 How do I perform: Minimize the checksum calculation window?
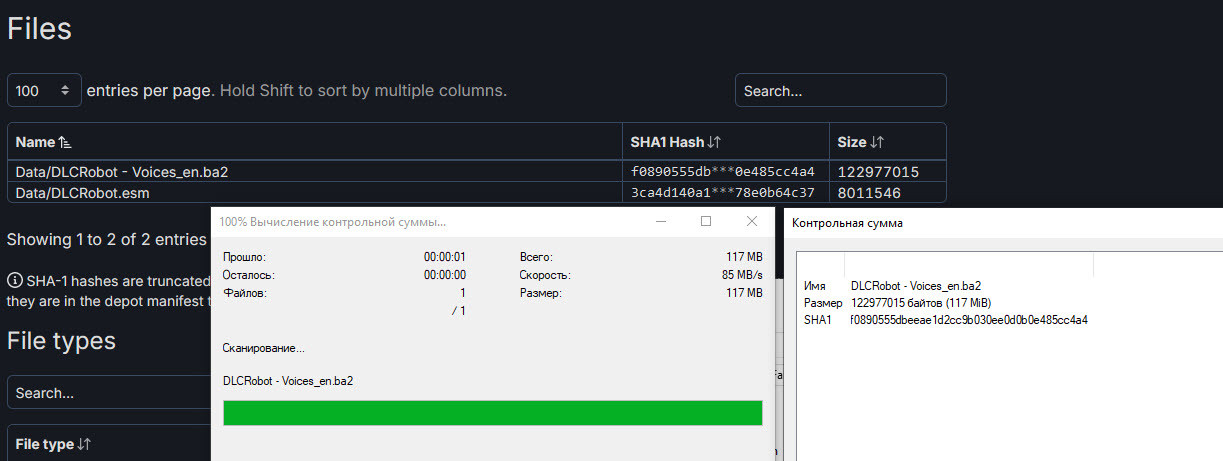(x=661, y=221)
